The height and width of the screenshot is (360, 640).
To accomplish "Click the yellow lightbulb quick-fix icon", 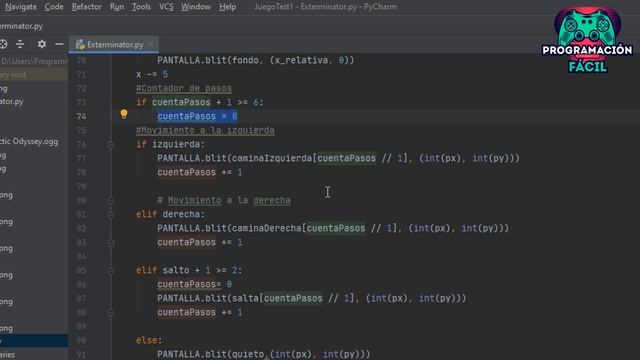I will 124,114.
